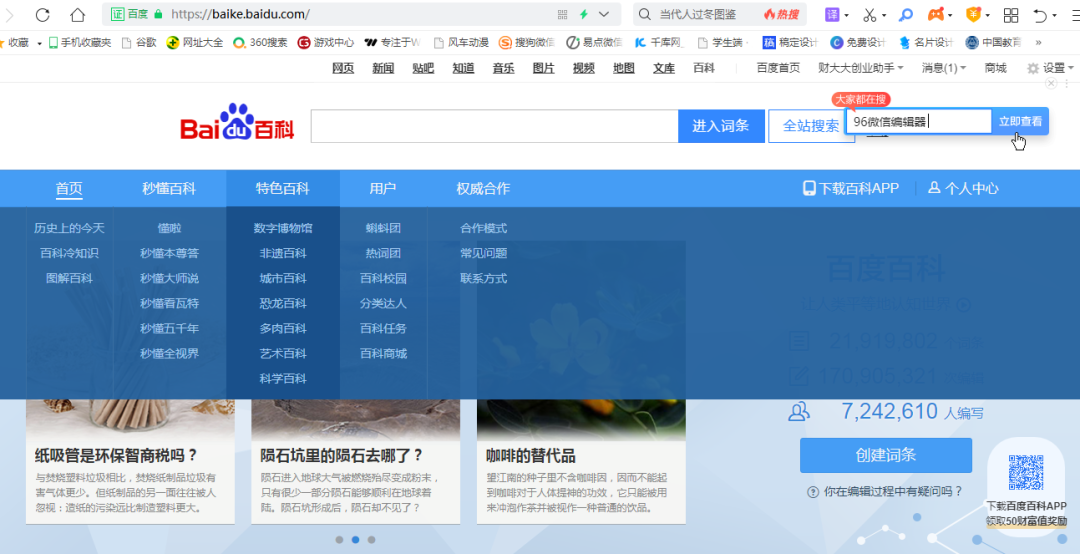Click the 下载百度百科APP QR code
Screen dimensions: 1080x554
pyautogui.click(x=1026, y=473)
